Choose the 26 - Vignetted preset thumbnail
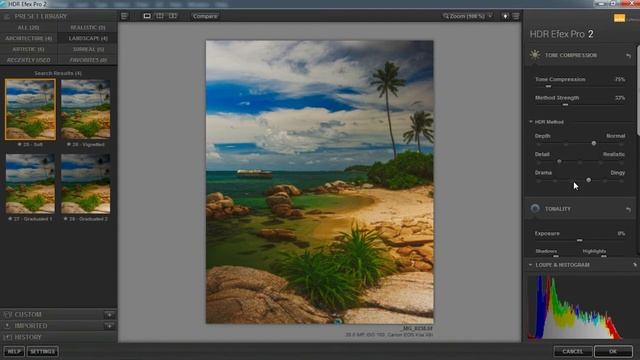Viewport: 640px width, 360px height. (x=86, y=109)
